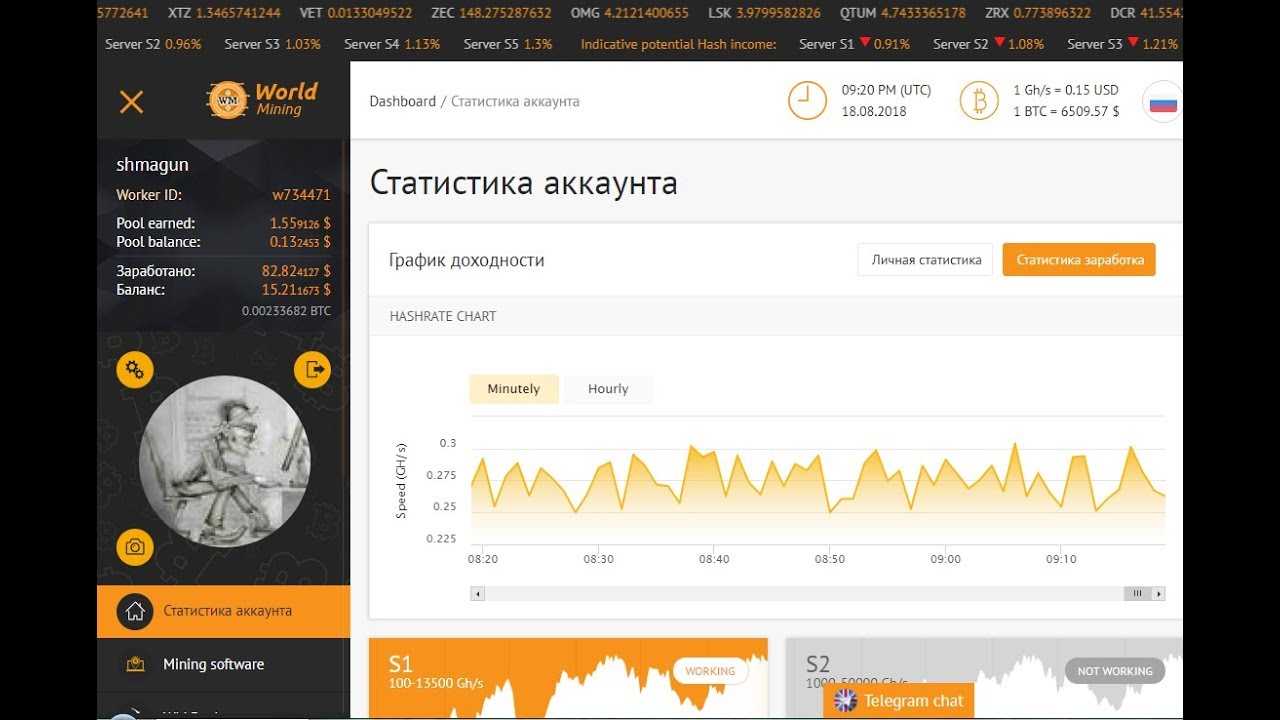1280x720 pixels.
Task: Click the 1 Gh/s = 0.15 USD rate
Action: tap(1066, 90)
